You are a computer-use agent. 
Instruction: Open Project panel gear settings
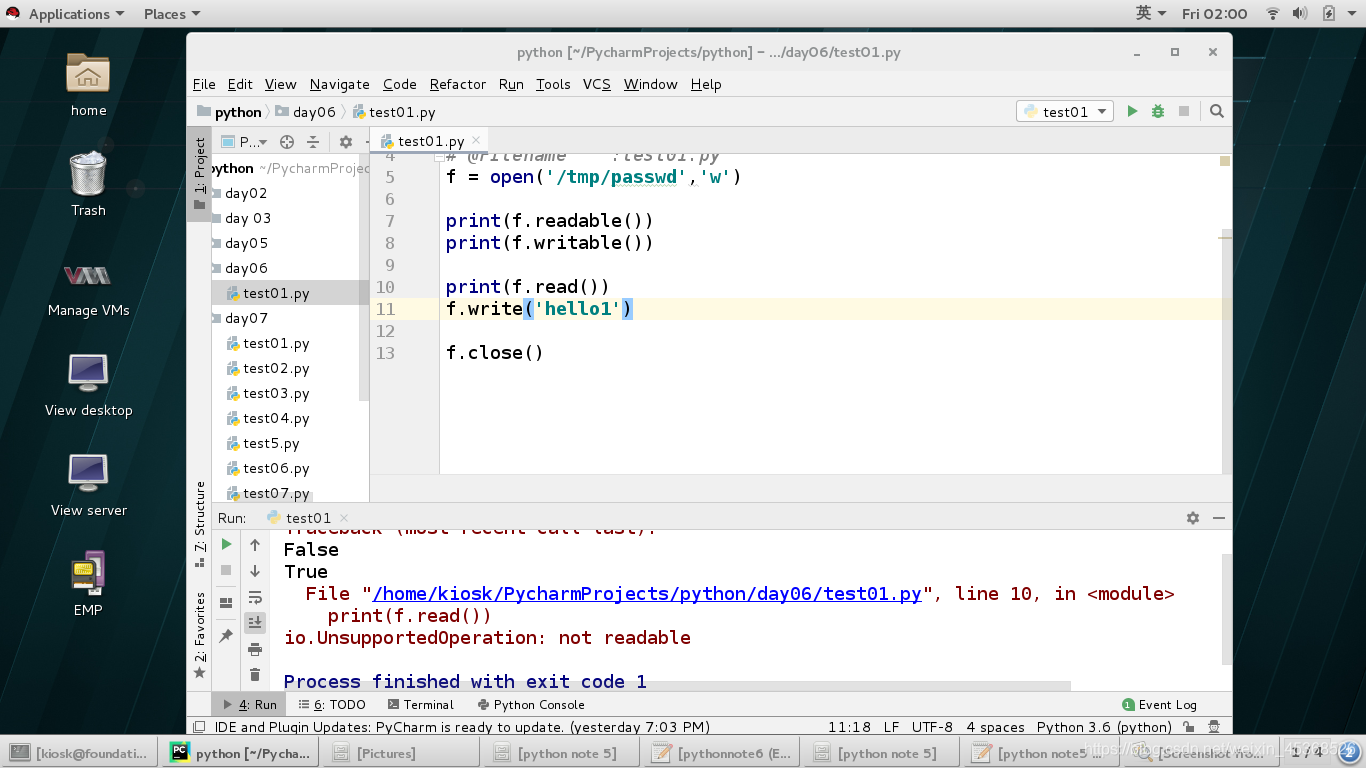346,142
